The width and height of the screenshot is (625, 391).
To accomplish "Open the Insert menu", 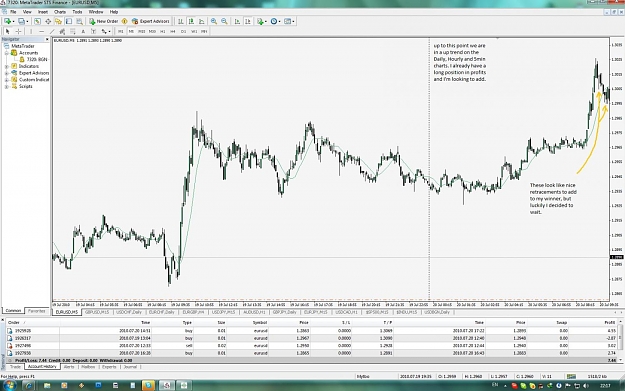I will click(43, 12).
